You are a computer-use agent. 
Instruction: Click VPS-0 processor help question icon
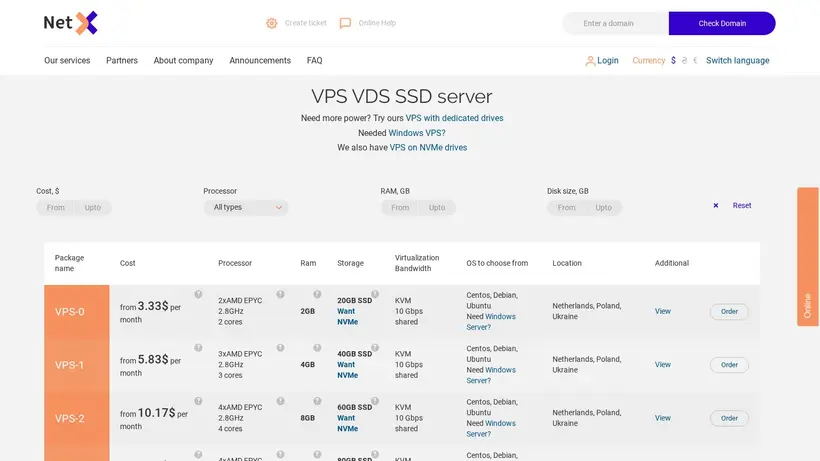pos(280,294)
